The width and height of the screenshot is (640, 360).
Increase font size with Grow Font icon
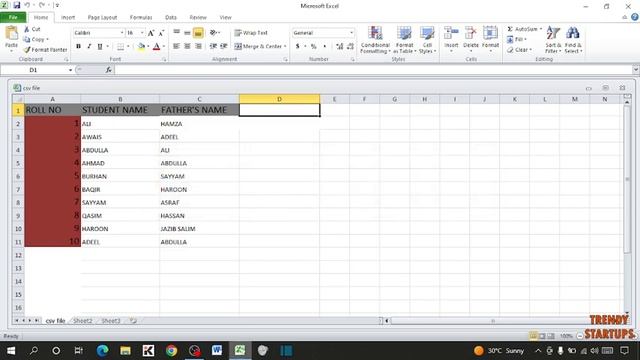(151, 33)
